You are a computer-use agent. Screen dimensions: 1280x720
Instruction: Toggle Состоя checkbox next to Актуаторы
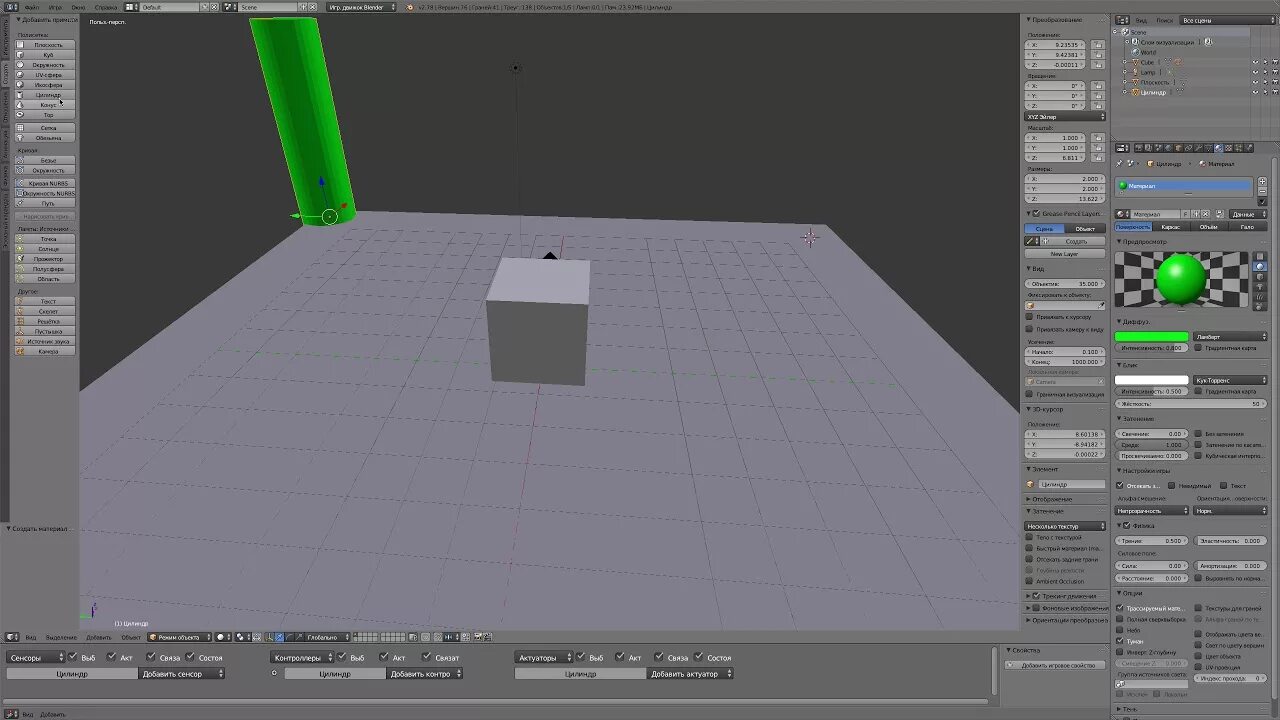698,657
